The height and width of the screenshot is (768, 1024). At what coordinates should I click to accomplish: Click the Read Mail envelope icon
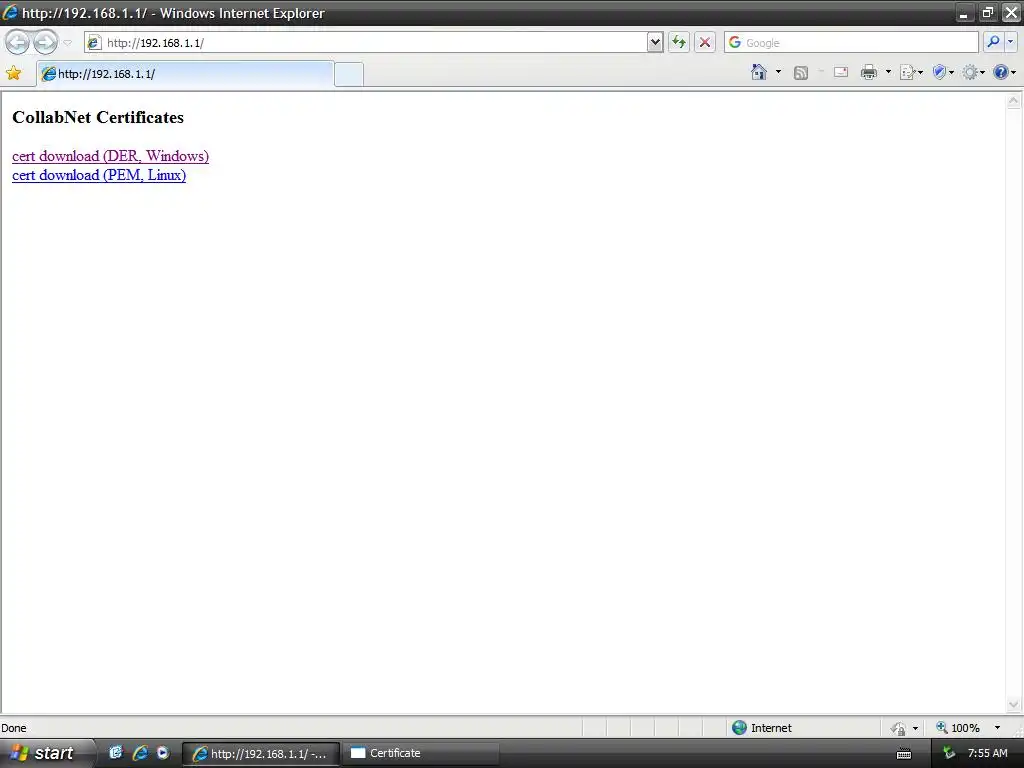pyautogui.click(x=841, y=72)
